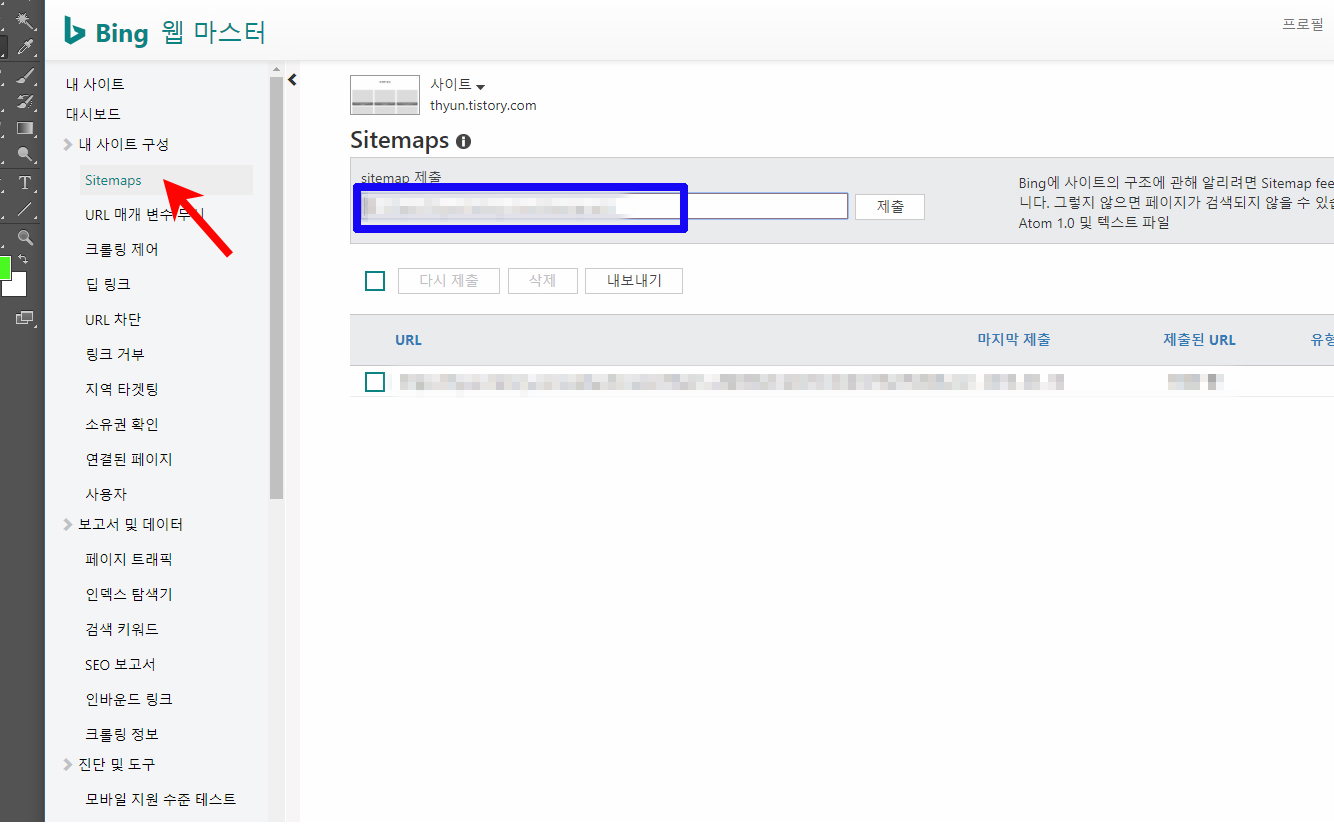The width and height of the screenshot is (1334, 824).
Task: Sort by 제출된 URL column header
Action: [x=1199, y=340]
